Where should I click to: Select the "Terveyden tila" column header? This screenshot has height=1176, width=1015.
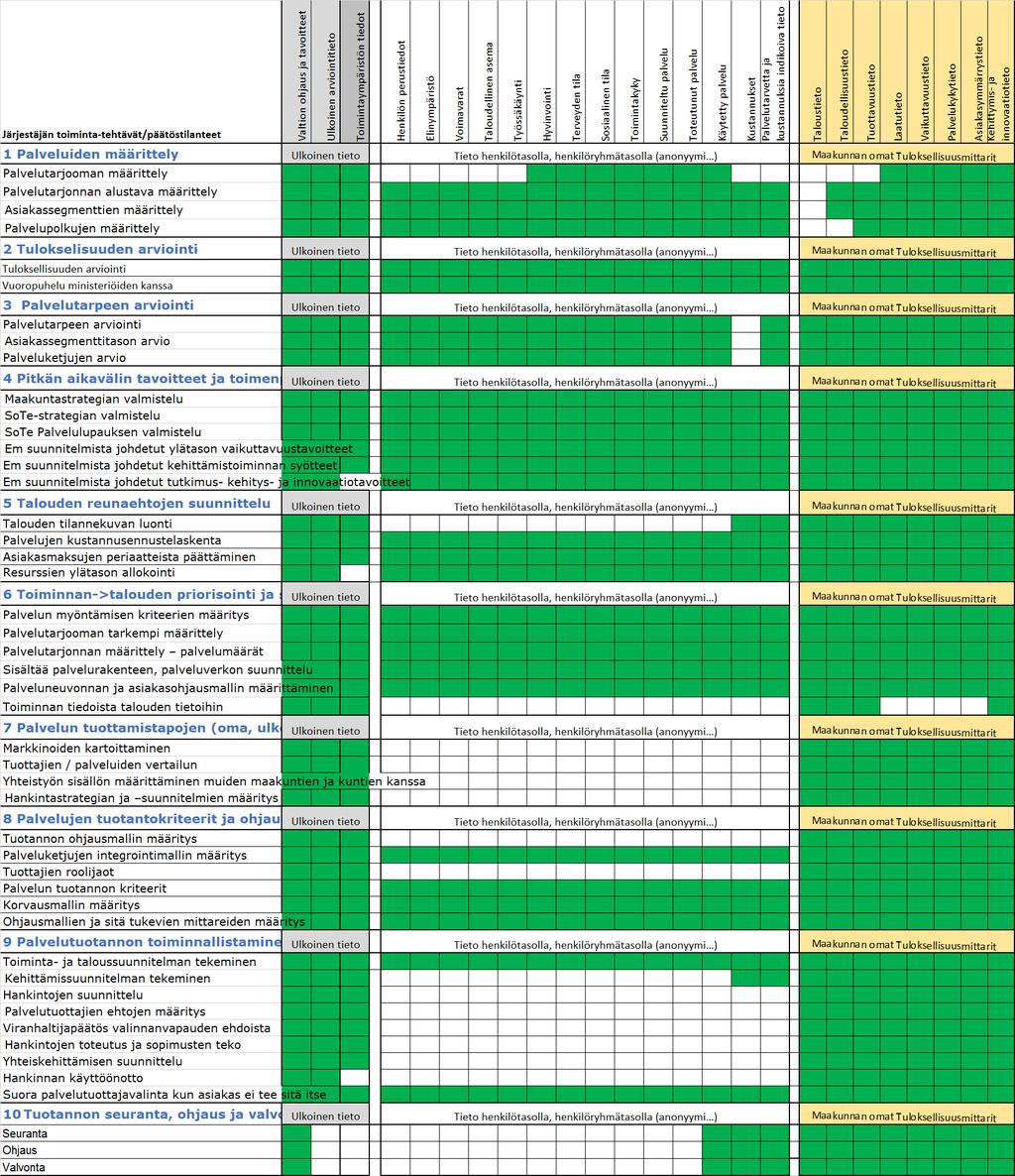pos(577,107)
